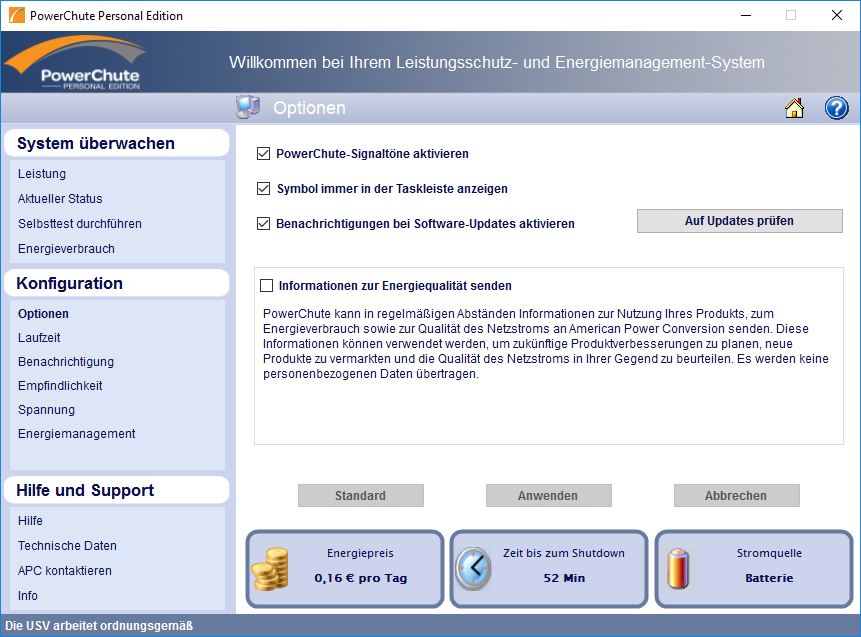This screenshot has height=637, width=861.
Task: Open Hilfe under Hilfe und Support
Action: (30, 521)
